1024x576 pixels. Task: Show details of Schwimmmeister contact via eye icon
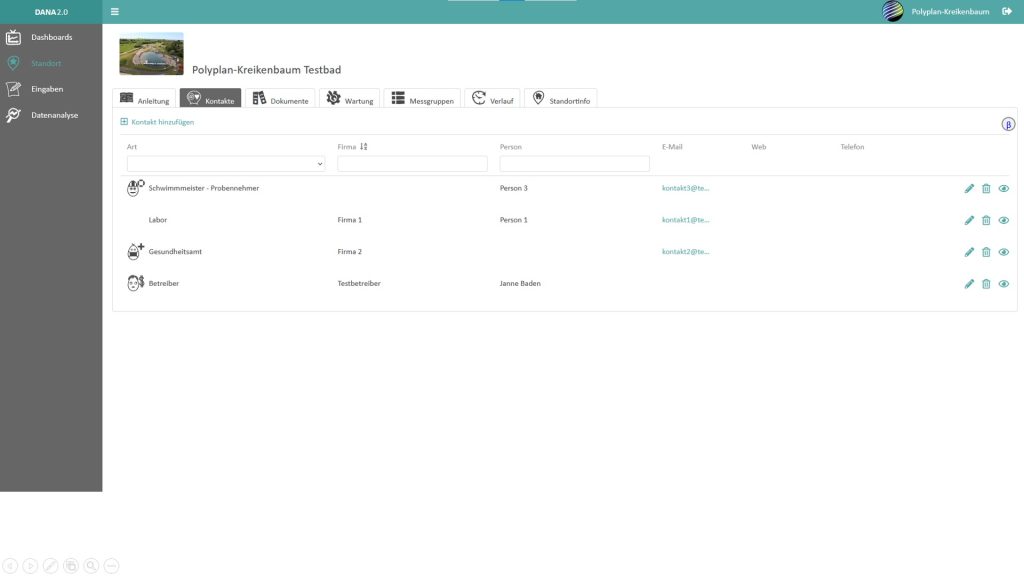click(1004, 188)
